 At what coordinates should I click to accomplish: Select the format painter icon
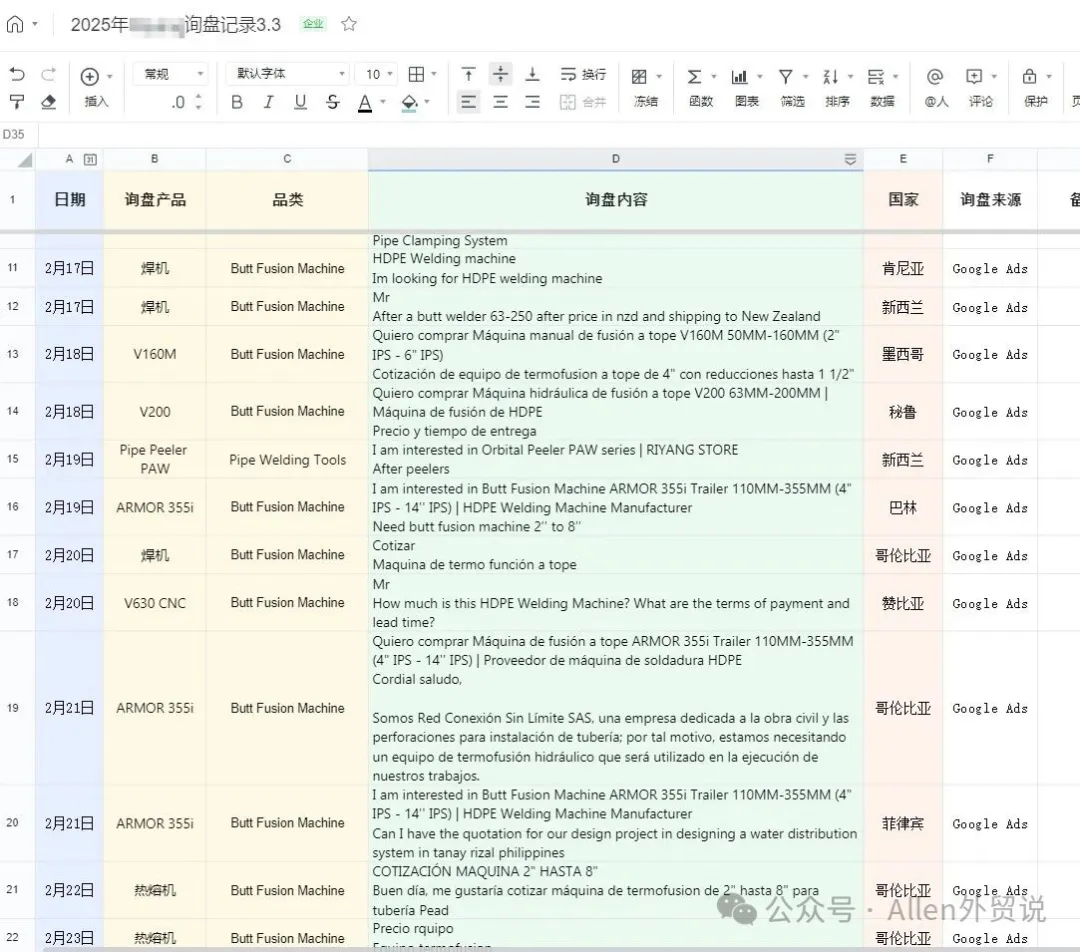17,102
